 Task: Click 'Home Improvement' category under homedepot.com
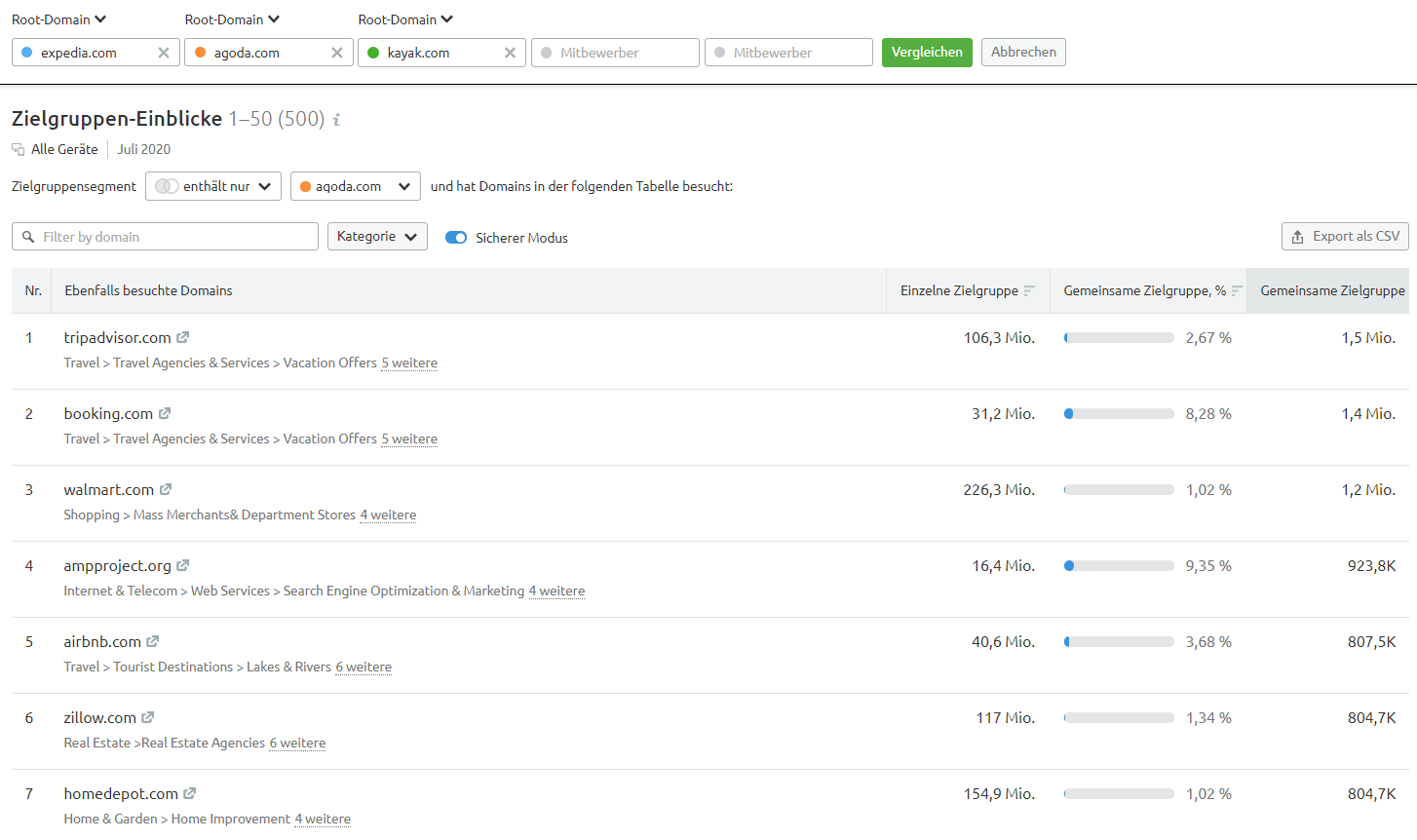tap(231, 819)
